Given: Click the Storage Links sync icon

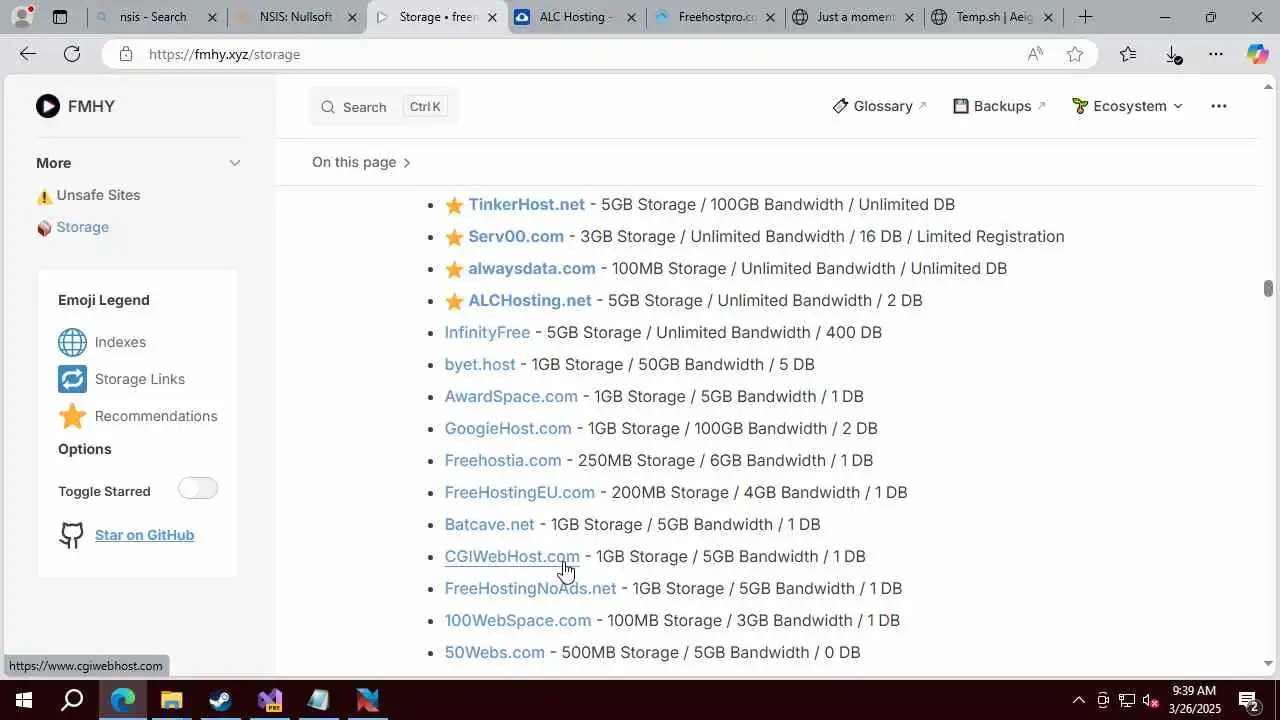Looking at the screenshot, I should (x=72, y=379).
